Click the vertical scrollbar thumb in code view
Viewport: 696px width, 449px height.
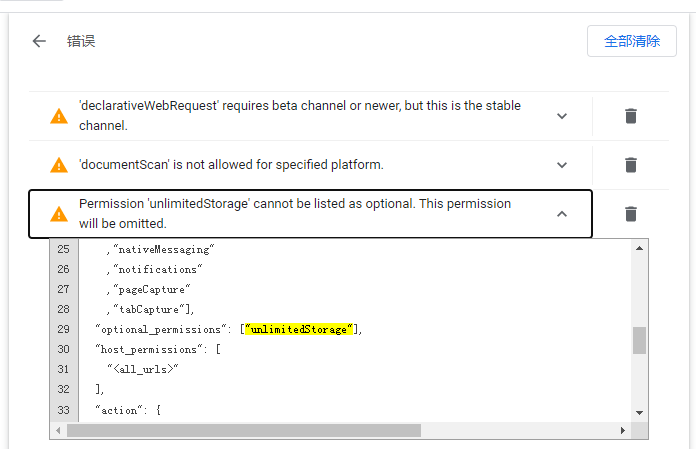(639, 340)
